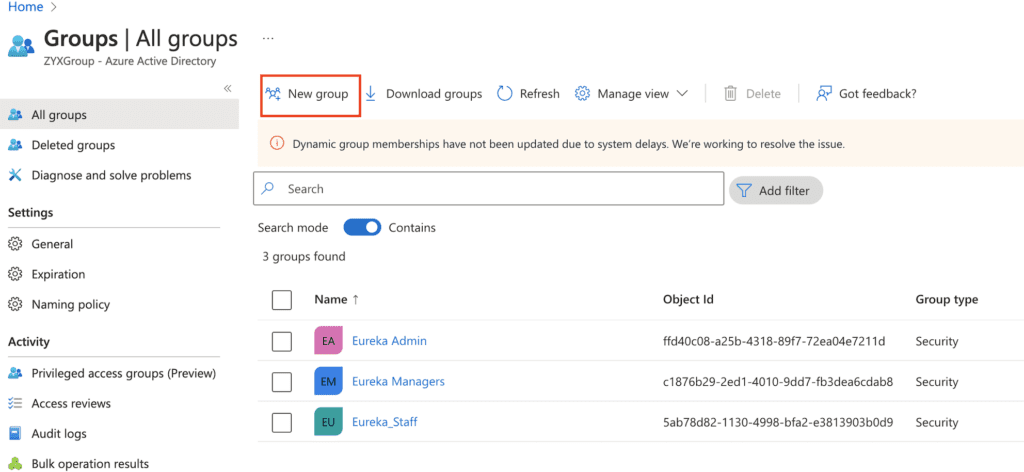Toggle the Search mode Contains switch
Screen dimensions: 1024x472
(x=362, y=227)
